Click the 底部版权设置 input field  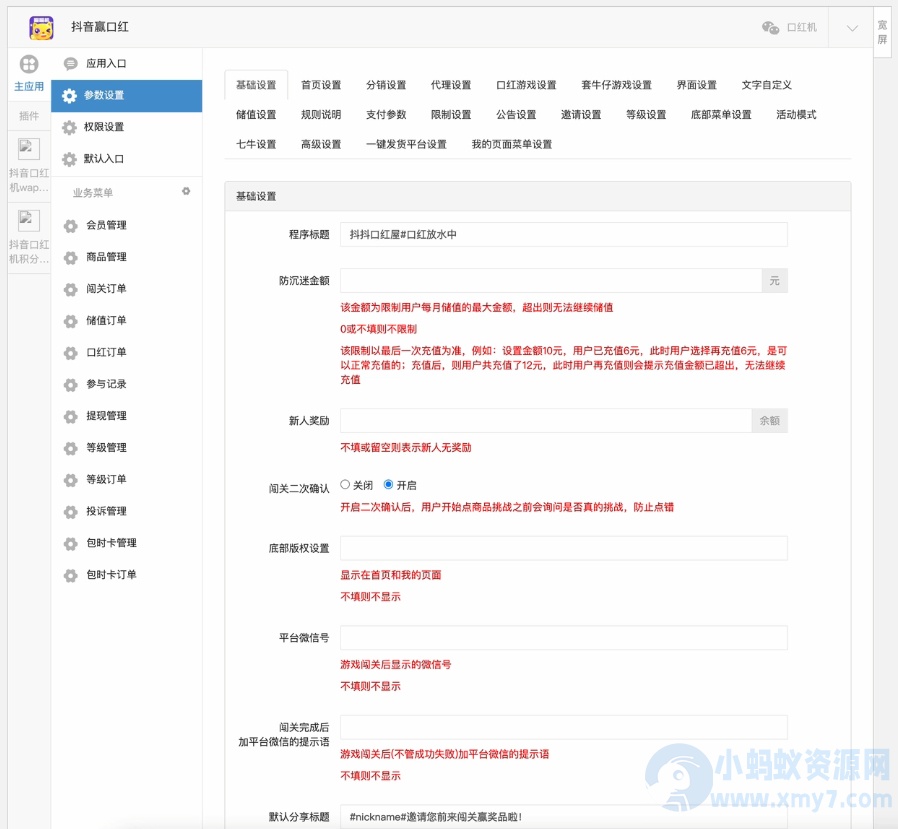[x=564, y=548]
